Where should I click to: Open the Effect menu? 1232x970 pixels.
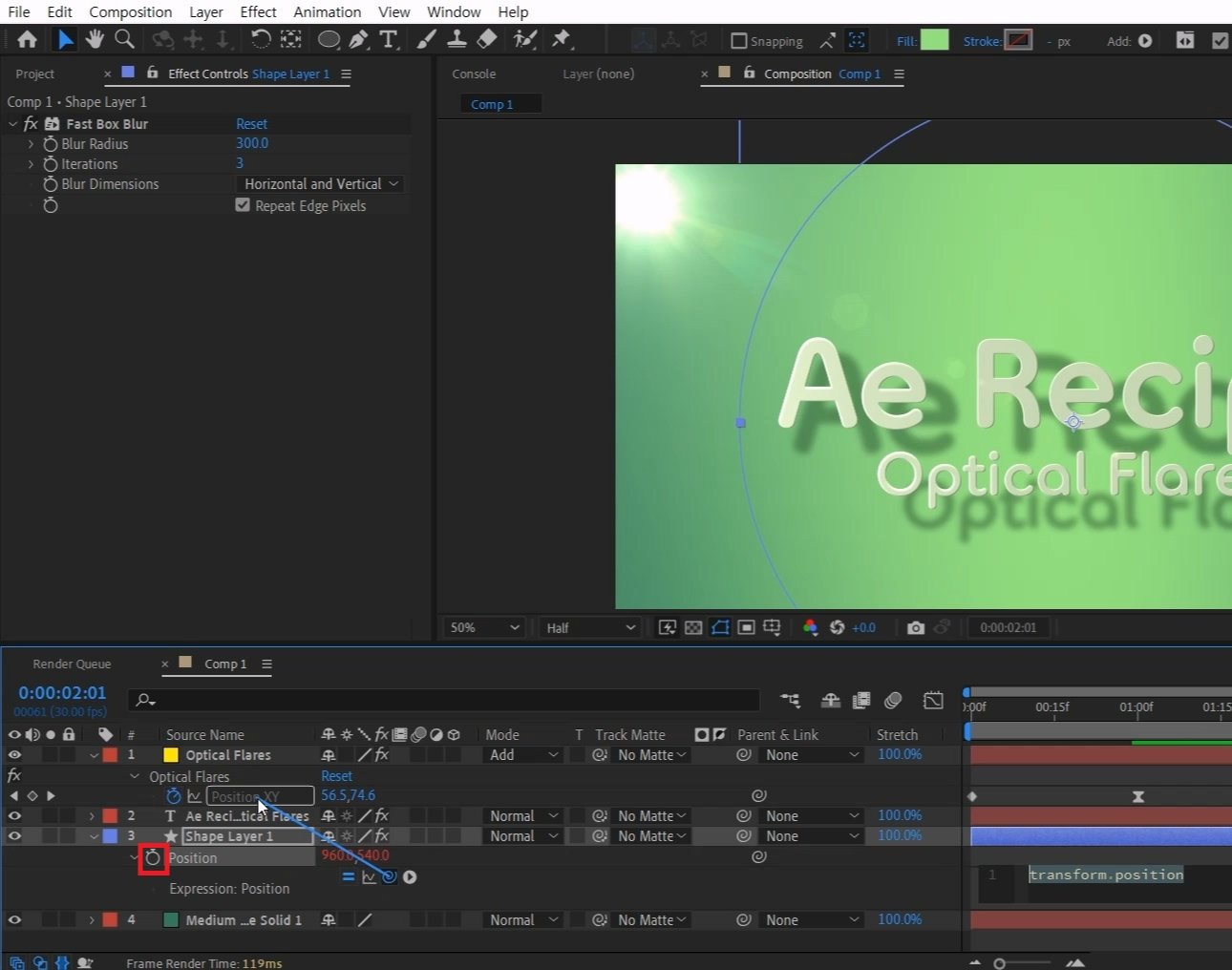point(258,11)
